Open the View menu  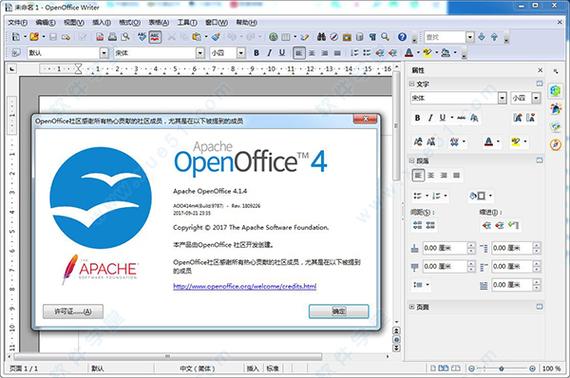(74, 23)
